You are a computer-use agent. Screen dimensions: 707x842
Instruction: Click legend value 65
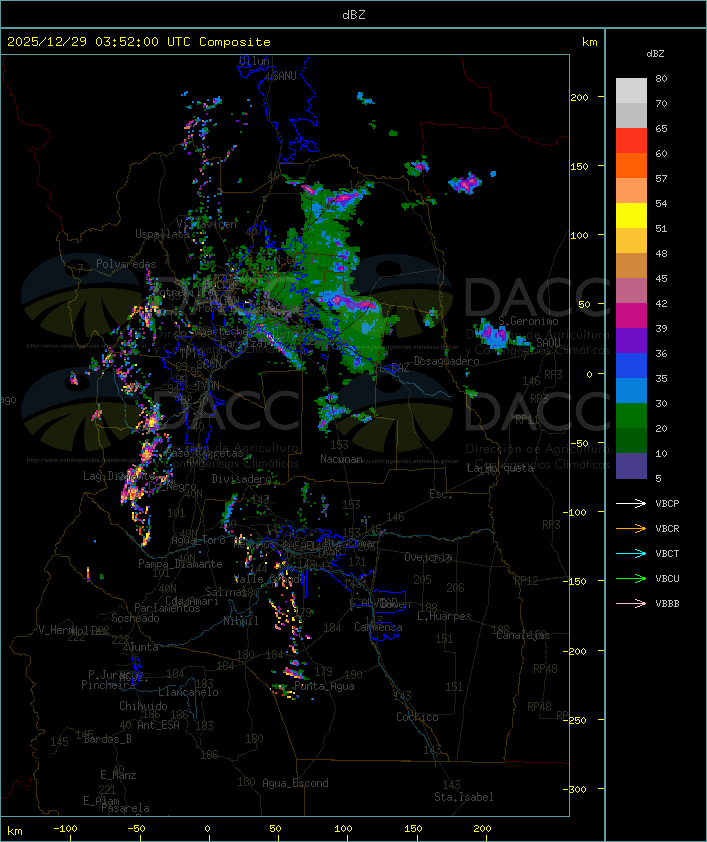pyautogui.click(x=661, y=128)
